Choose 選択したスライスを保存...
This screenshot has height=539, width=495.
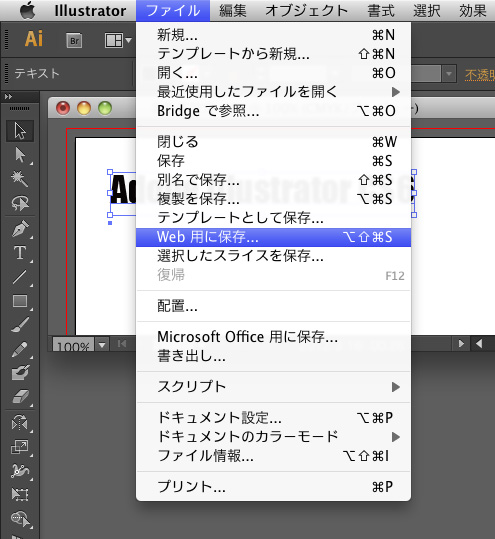(273, 256)
